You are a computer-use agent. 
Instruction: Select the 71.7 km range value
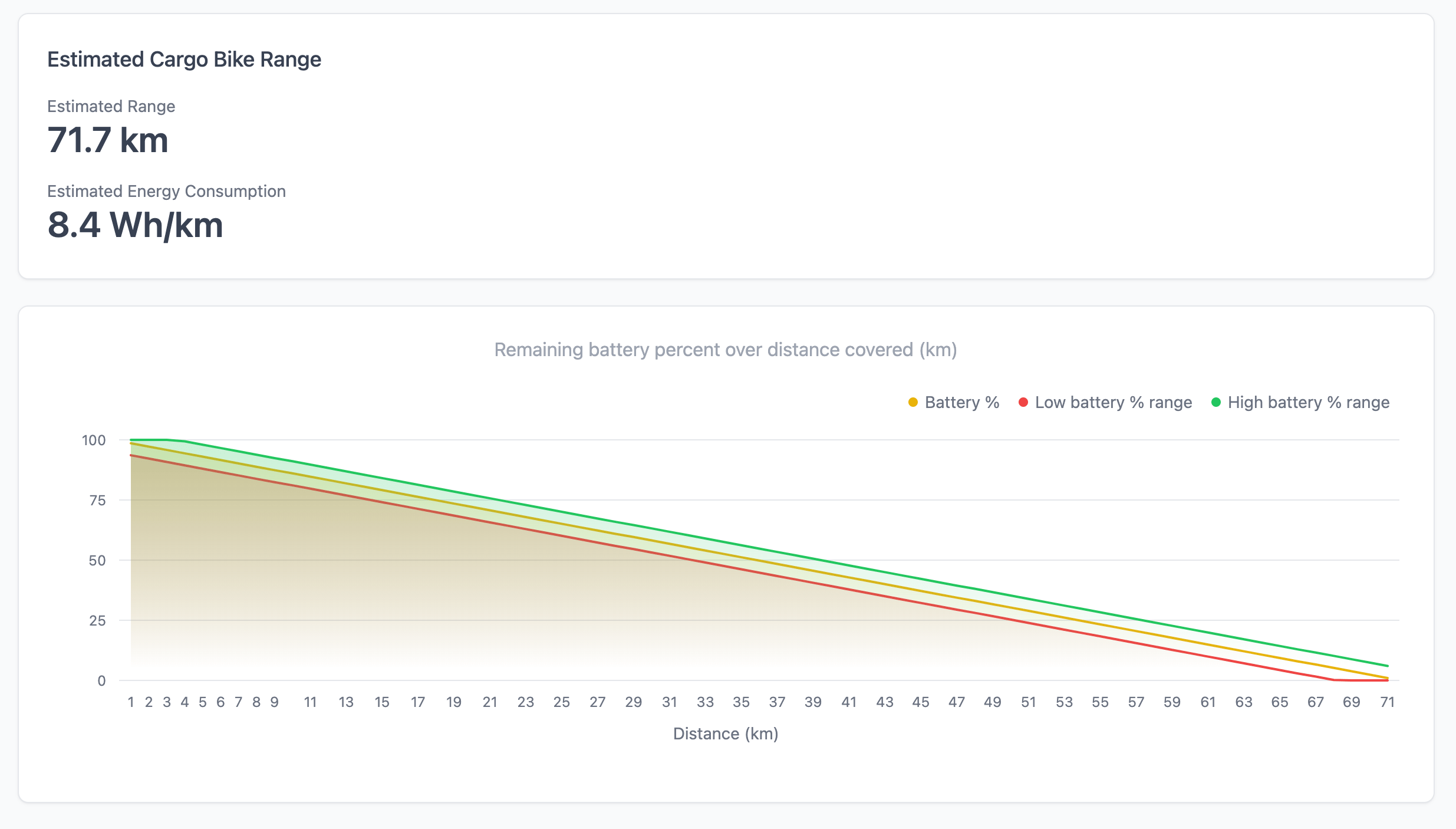coord(108,140)
